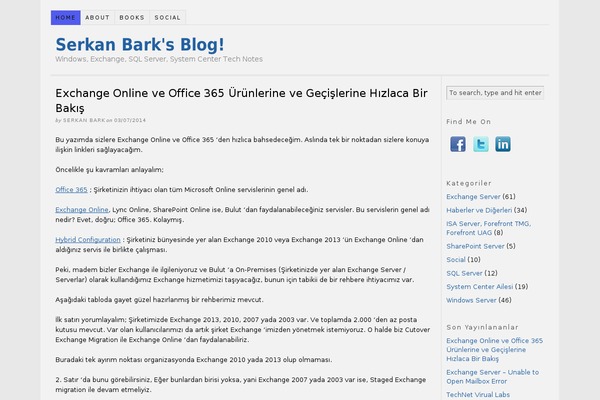600x400 pixels.
Task: Open the Exchange Server category
Action: pyautogui.click(x=473, y=197)
